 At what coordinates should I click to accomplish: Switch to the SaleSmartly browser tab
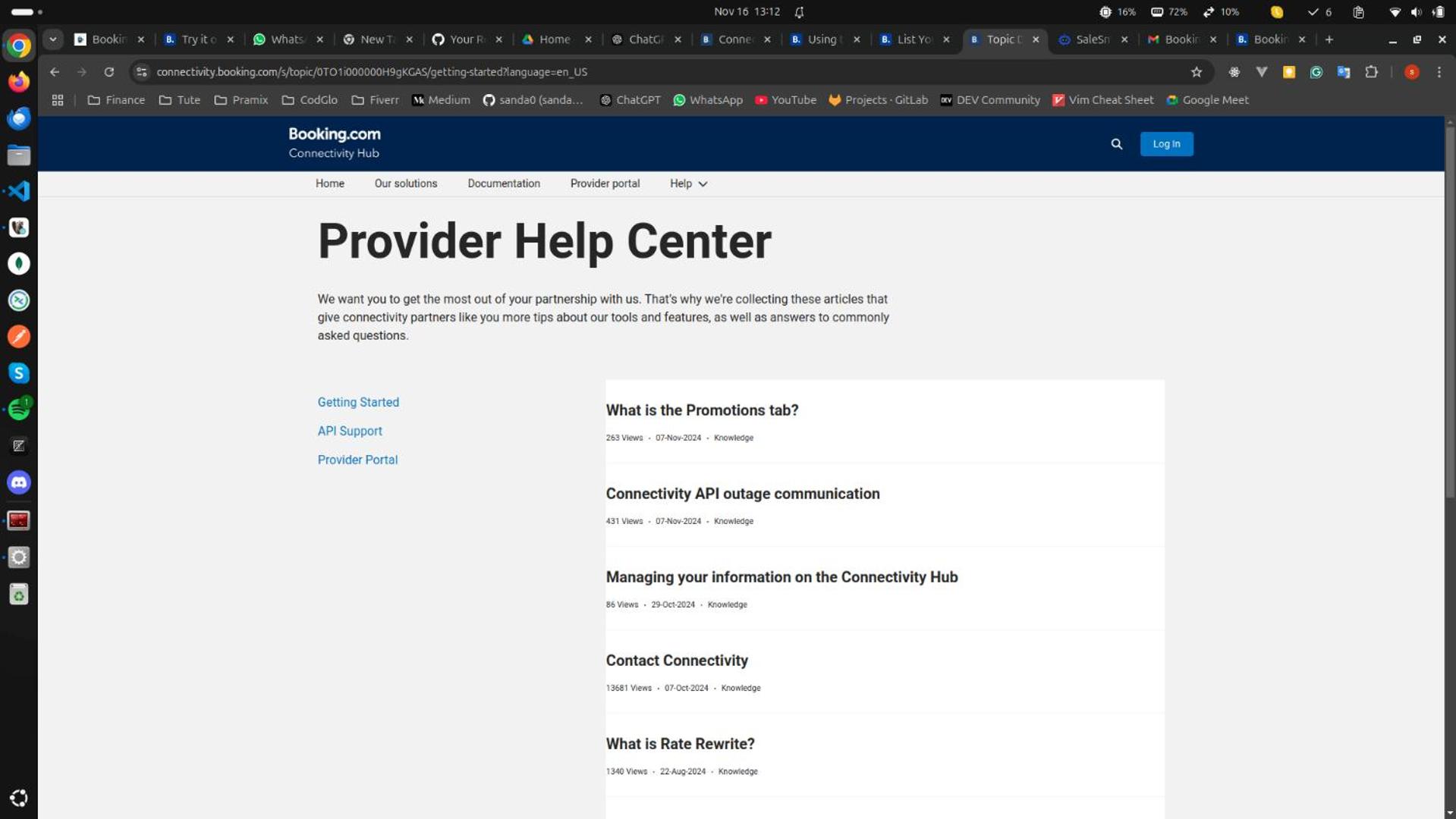[x=1093, y=39]
